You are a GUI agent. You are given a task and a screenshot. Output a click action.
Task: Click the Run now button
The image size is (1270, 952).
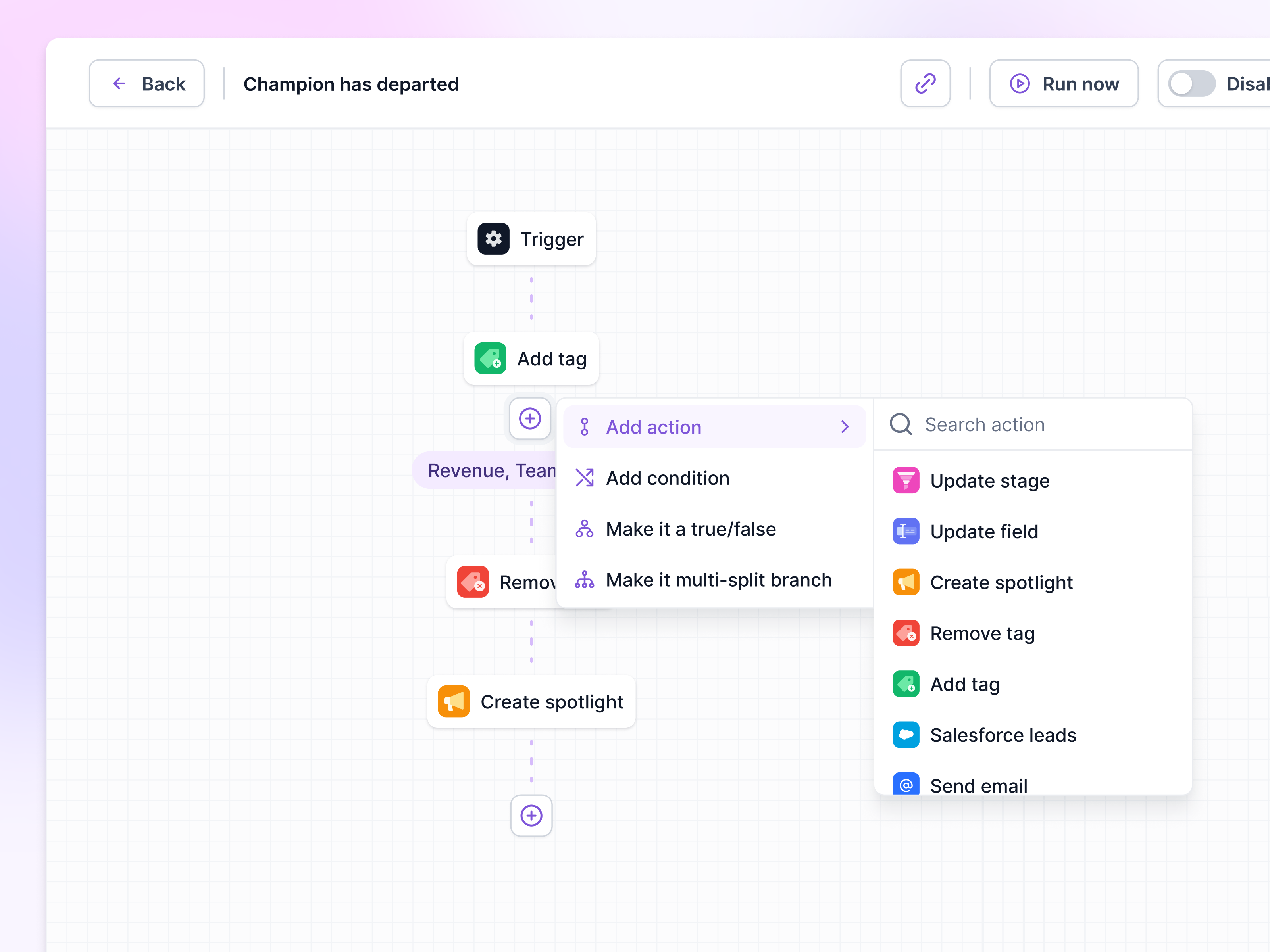[x=1064, y=84]
